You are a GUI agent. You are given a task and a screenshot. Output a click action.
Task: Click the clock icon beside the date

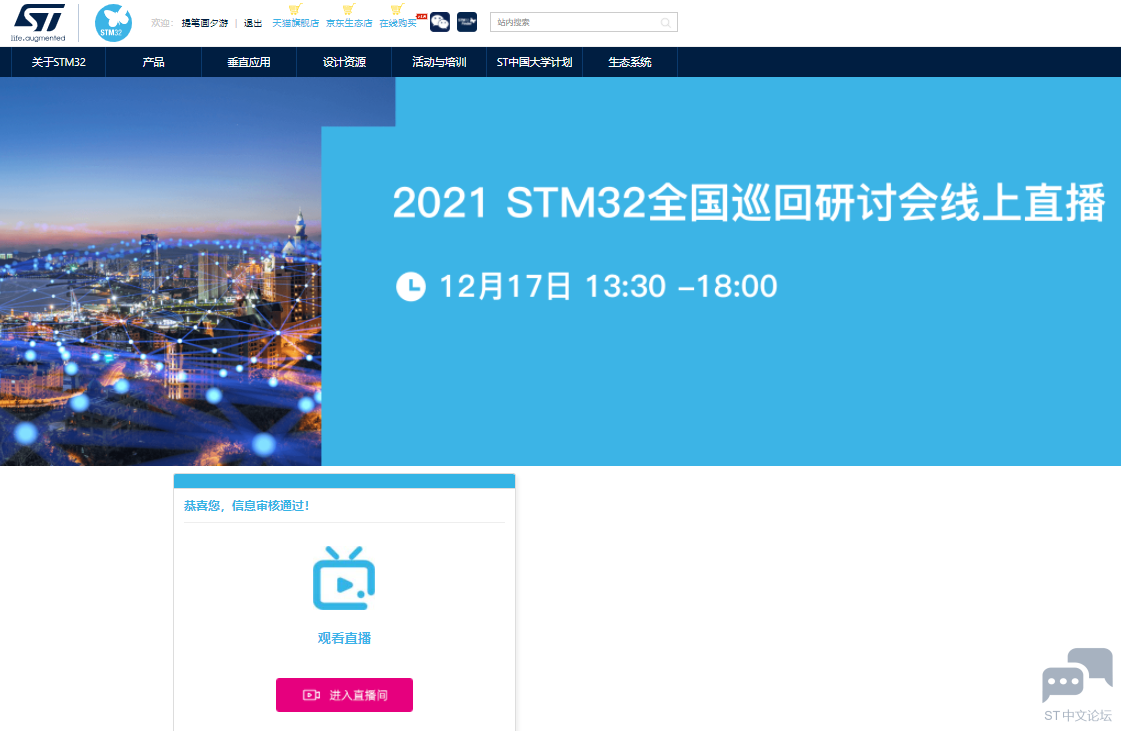(411, 286)
